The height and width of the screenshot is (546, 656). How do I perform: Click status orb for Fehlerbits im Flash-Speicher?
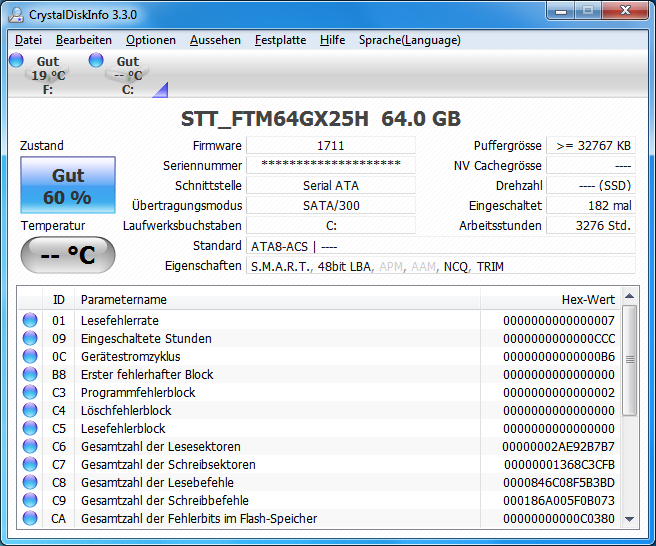30,518
